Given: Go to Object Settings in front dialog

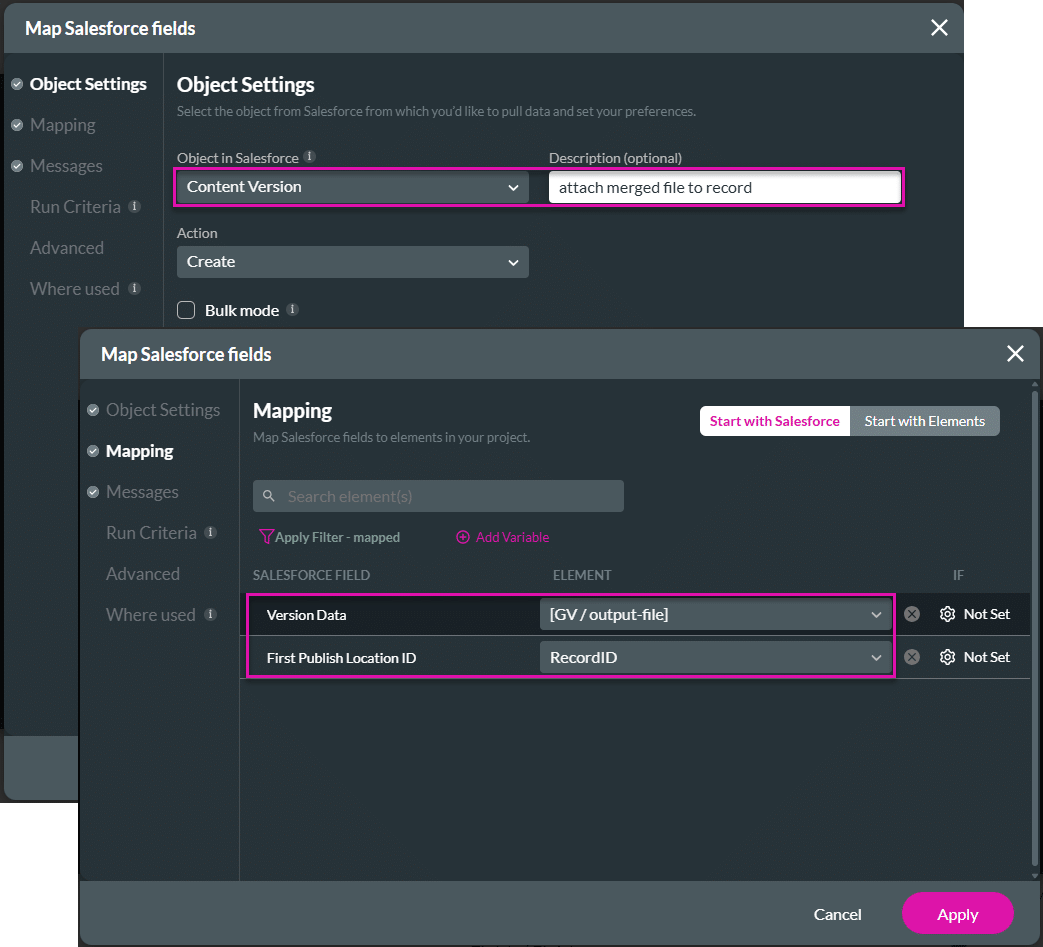Looking at the screenshot, I should click(163, 410).
